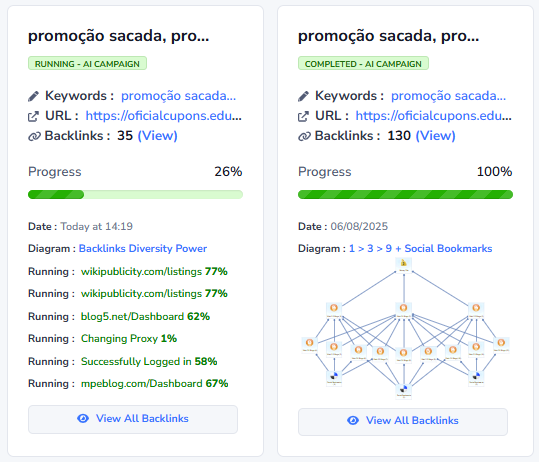Click the RUNNING - AI CAMPAIGN badge
The width and height of the screenshot is (539, 462).
tap(87, 63)
